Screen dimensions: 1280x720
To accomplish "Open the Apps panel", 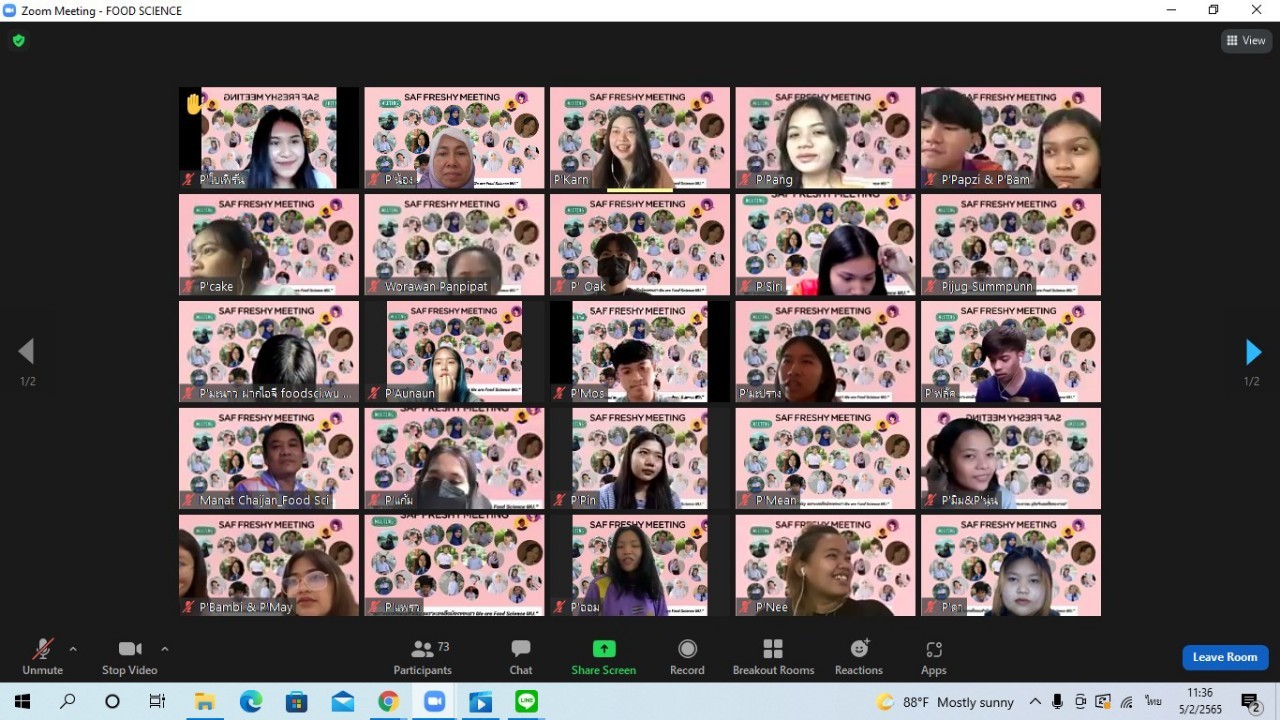I will (x=933, y=658).
